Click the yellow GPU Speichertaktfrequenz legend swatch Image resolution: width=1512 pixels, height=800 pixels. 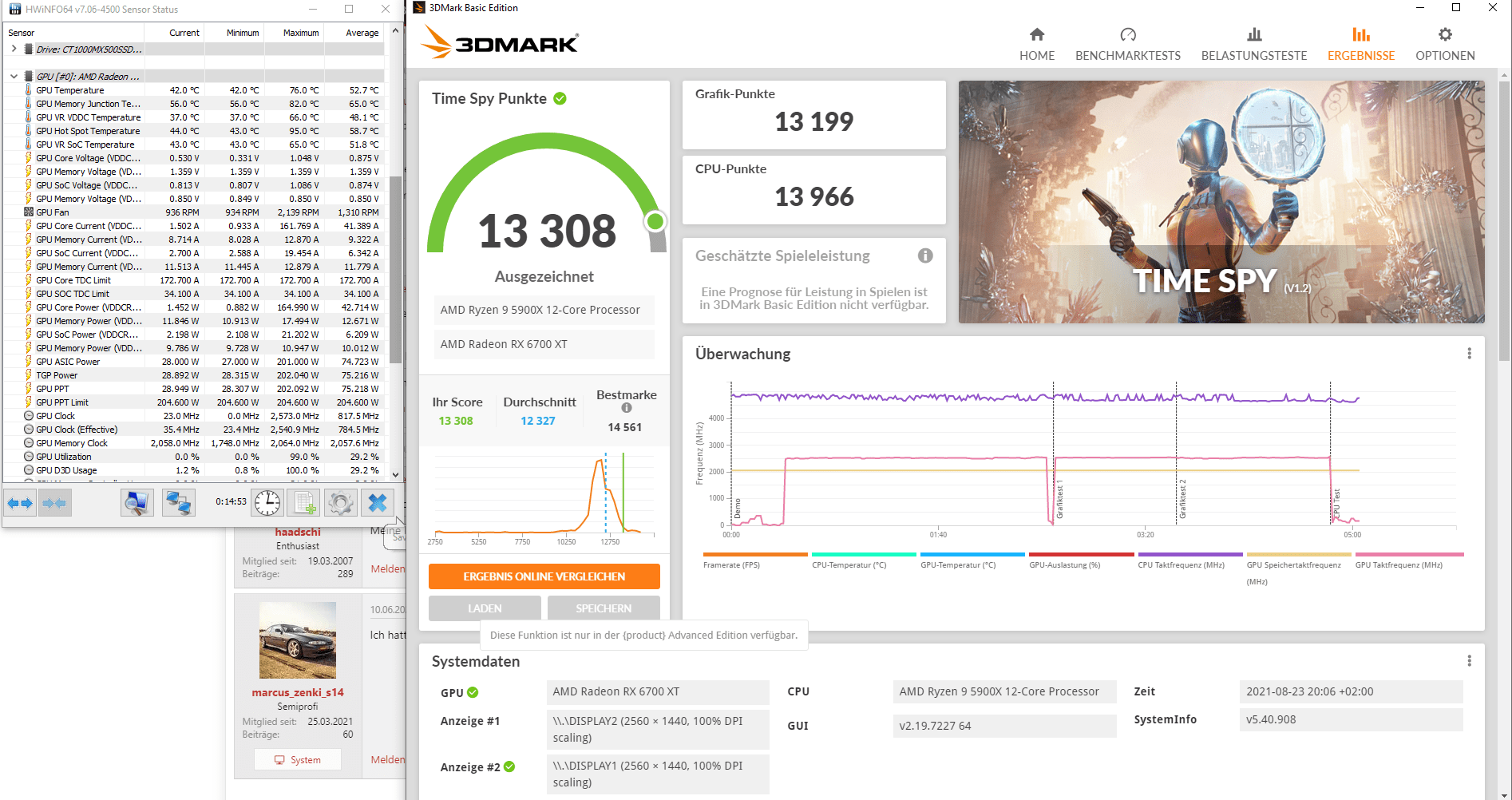tap(1299, 554)
